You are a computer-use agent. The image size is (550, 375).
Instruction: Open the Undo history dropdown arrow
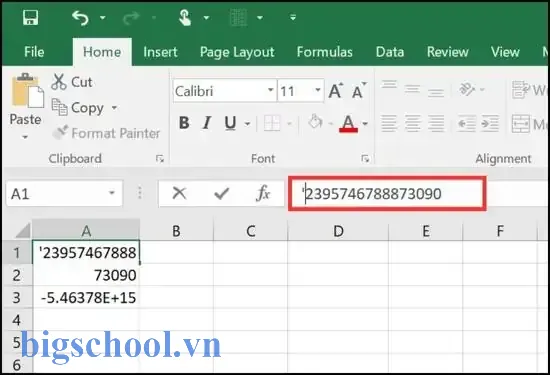click(102, 17)
